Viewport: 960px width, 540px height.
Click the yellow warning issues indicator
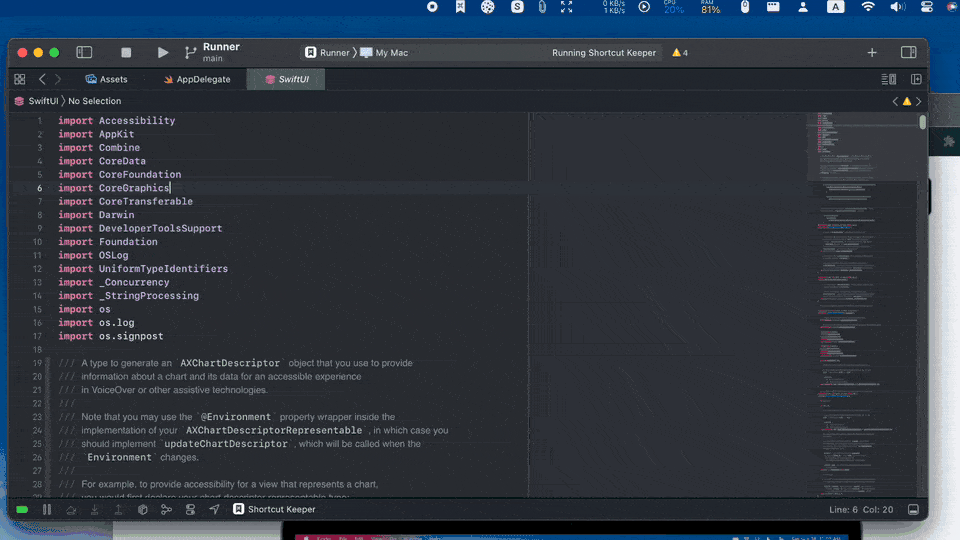679,53
